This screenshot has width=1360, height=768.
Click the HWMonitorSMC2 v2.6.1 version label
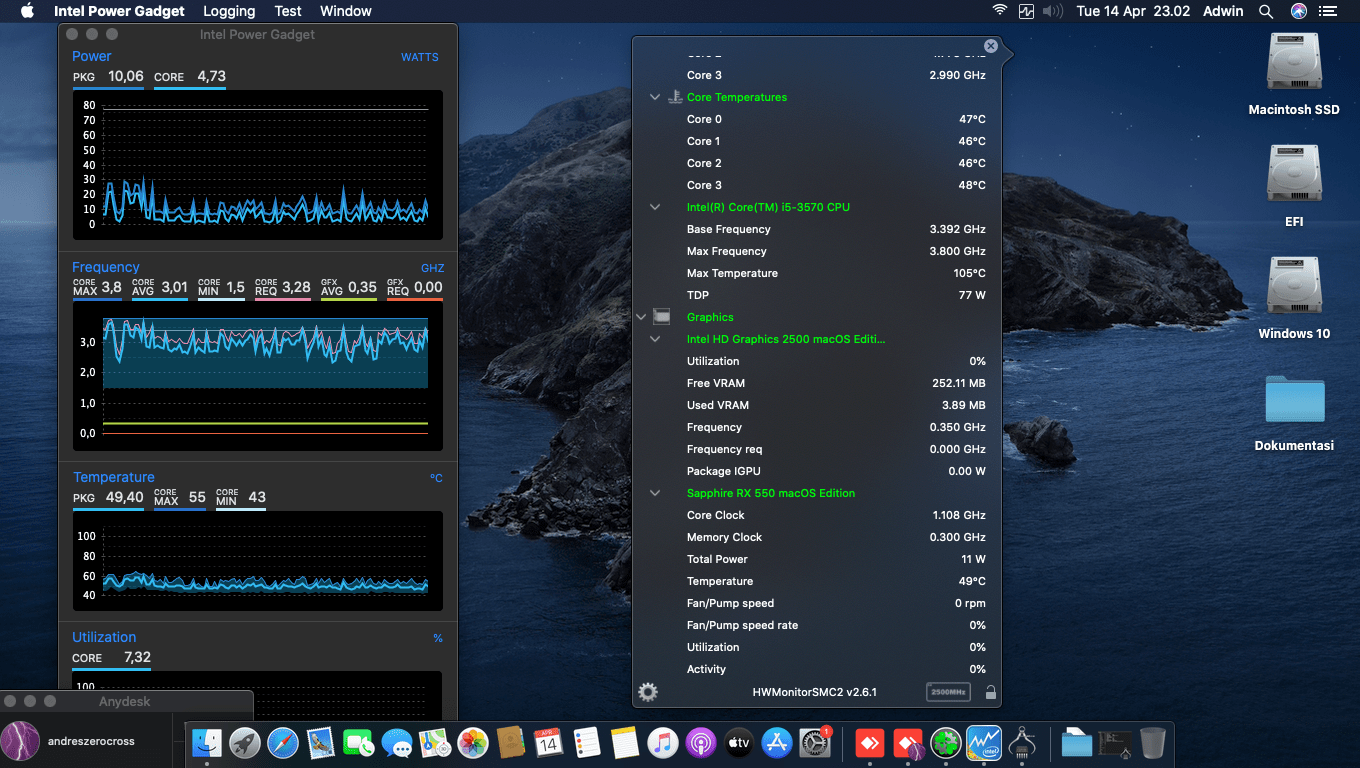coord(815,691)
